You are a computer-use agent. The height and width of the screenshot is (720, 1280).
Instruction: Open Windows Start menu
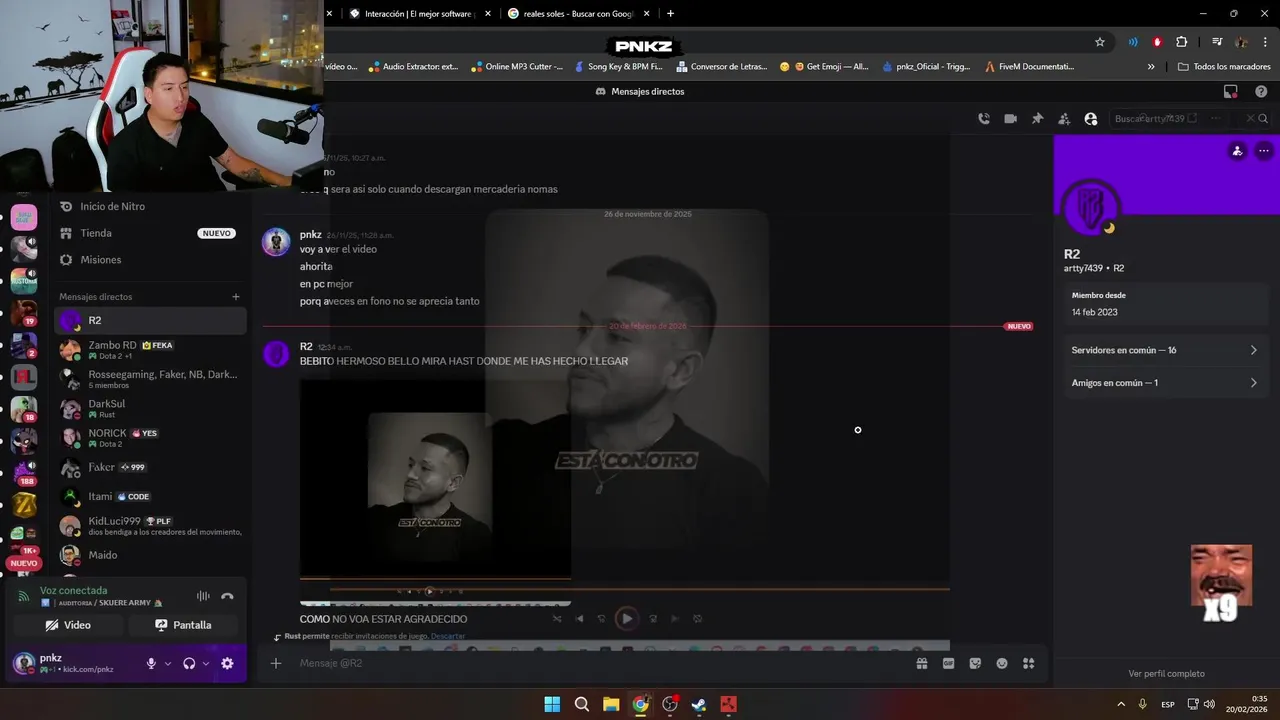click(x=552, y=704)
